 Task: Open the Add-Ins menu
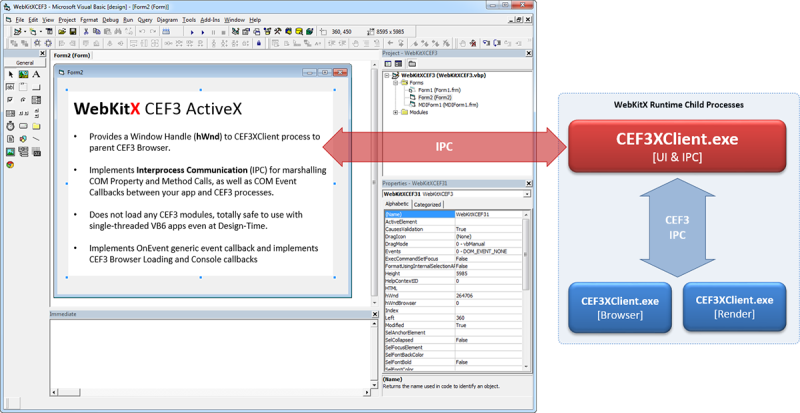[210, 20]
